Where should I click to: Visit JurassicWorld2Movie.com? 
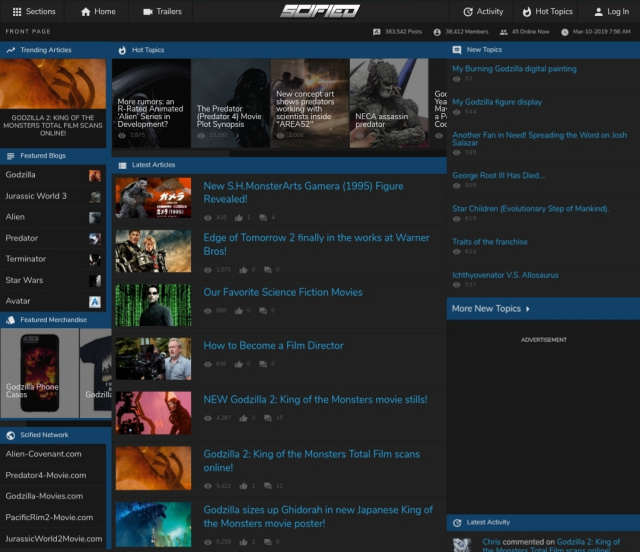pyautogui.click(x=53, y=539)
